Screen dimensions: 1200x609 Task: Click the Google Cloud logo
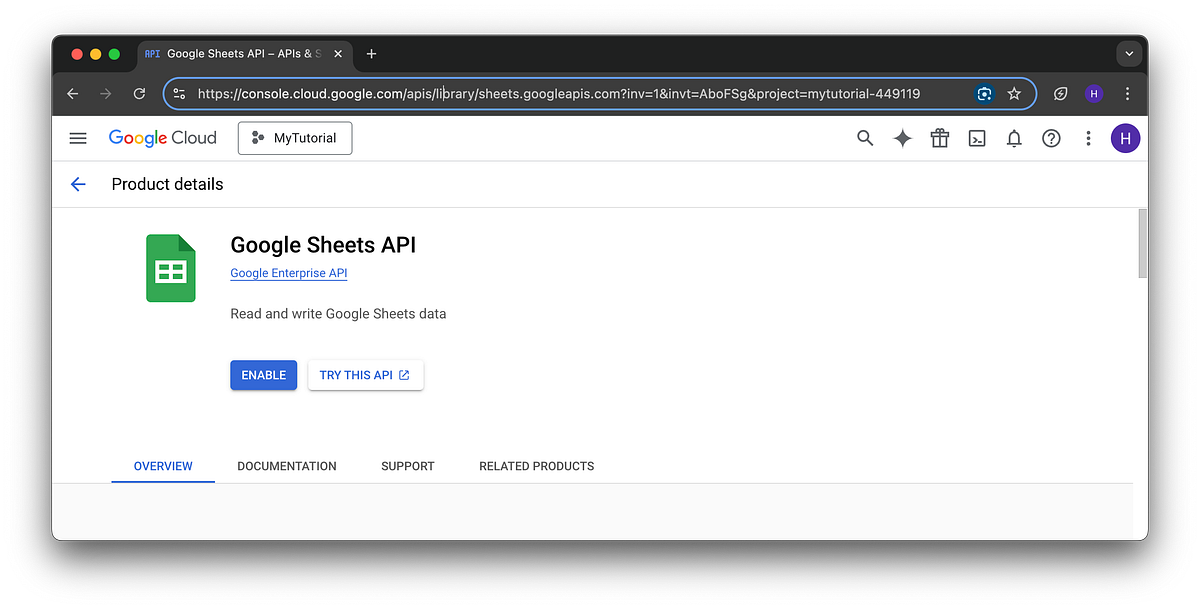(163, 138)
